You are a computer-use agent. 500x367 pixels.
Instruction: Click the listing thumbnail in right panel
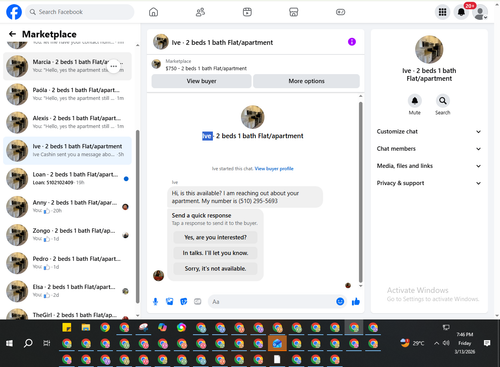429,49
